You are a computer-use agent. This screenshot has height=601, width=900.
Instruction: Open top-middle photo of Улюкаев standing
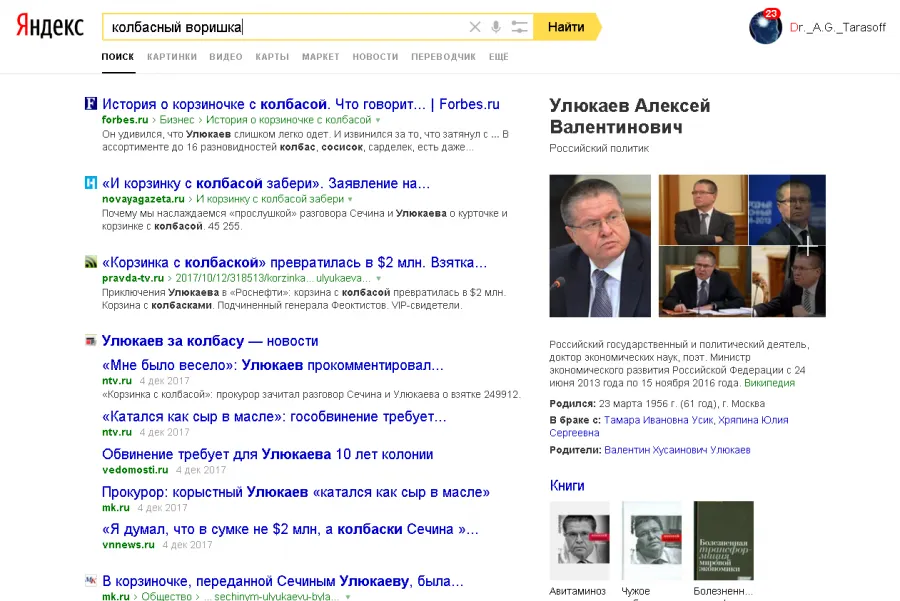703,210
